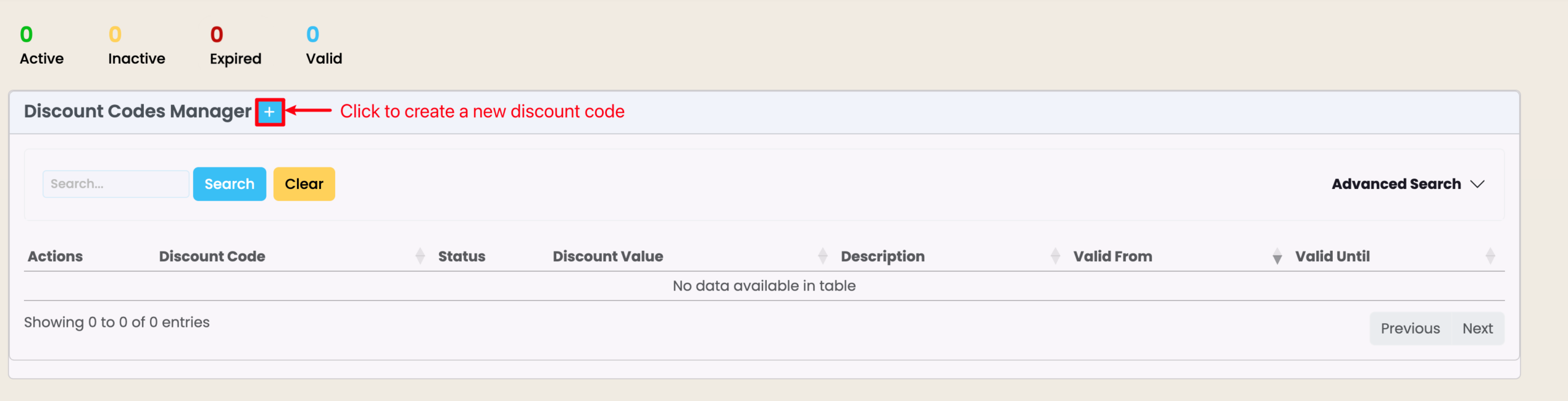1568x401 pixels.
Task: Select the Active count stat
Action: pos(26,35)
